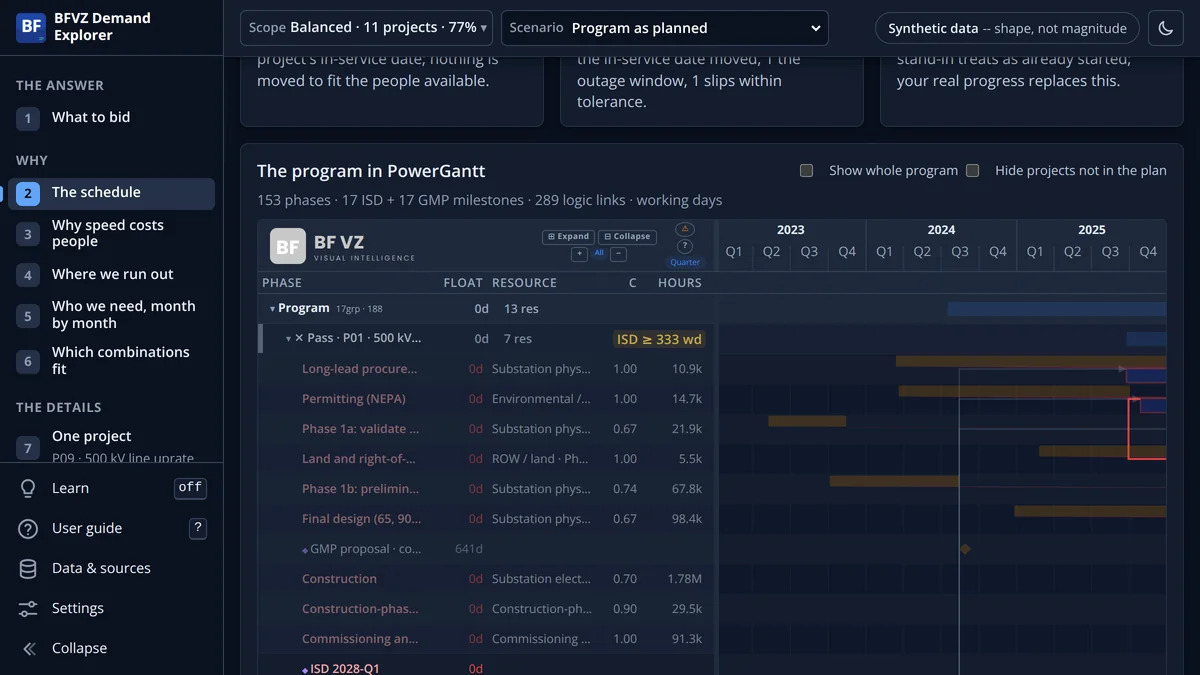Select the Construction phase row
Image resolution: width=1200 pixels, height=675 pixels.
click(x=487, y=579)
